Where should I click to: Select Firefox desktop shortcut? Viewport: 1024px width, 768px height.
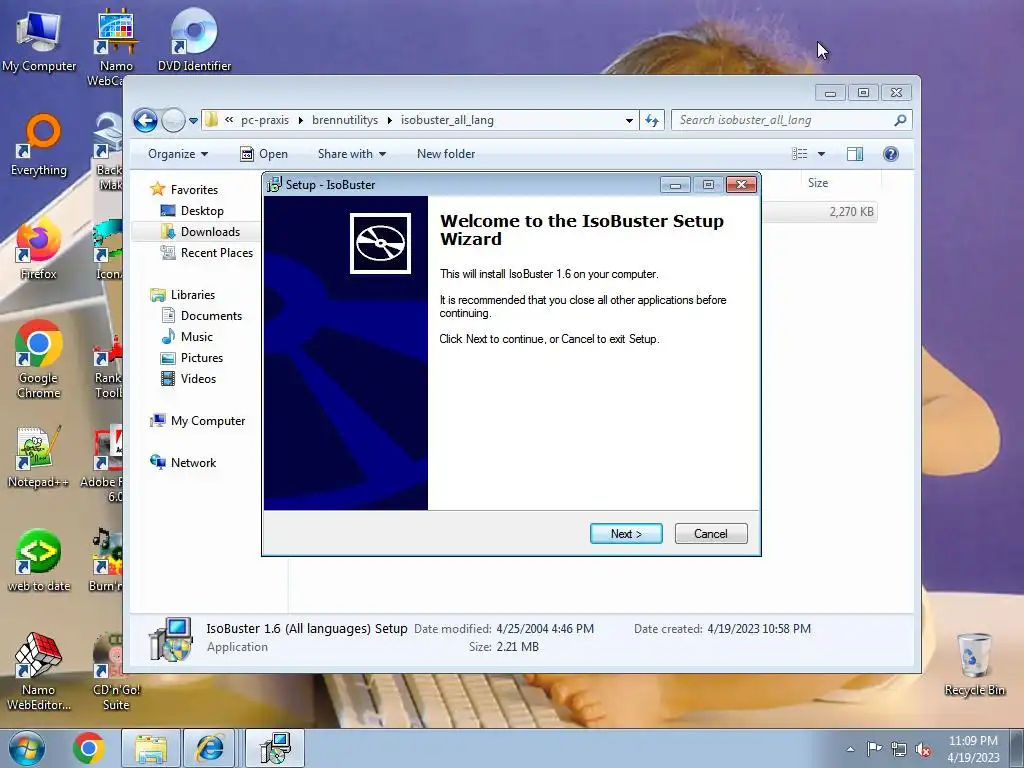click(39, 249)
